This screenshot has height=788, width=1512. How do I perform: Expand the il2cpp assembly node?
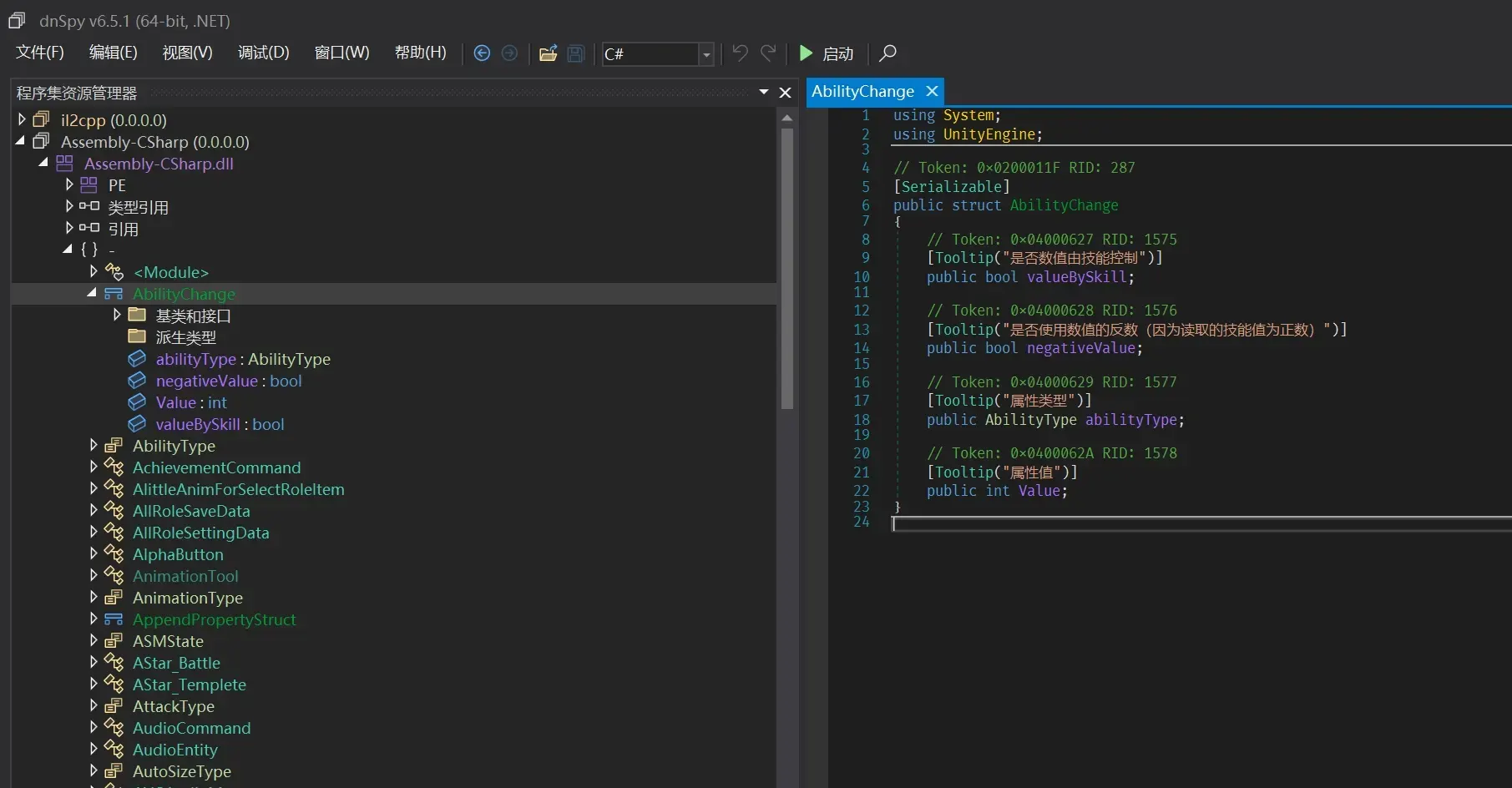coord(22,119)
